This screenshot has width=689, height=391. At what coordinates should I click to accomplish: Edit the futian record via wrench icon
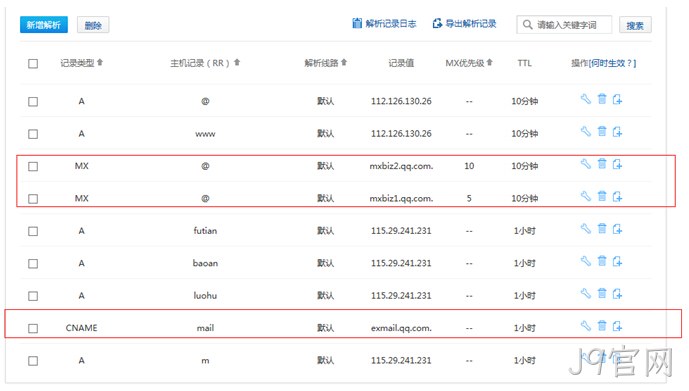[x=586, y=228]
